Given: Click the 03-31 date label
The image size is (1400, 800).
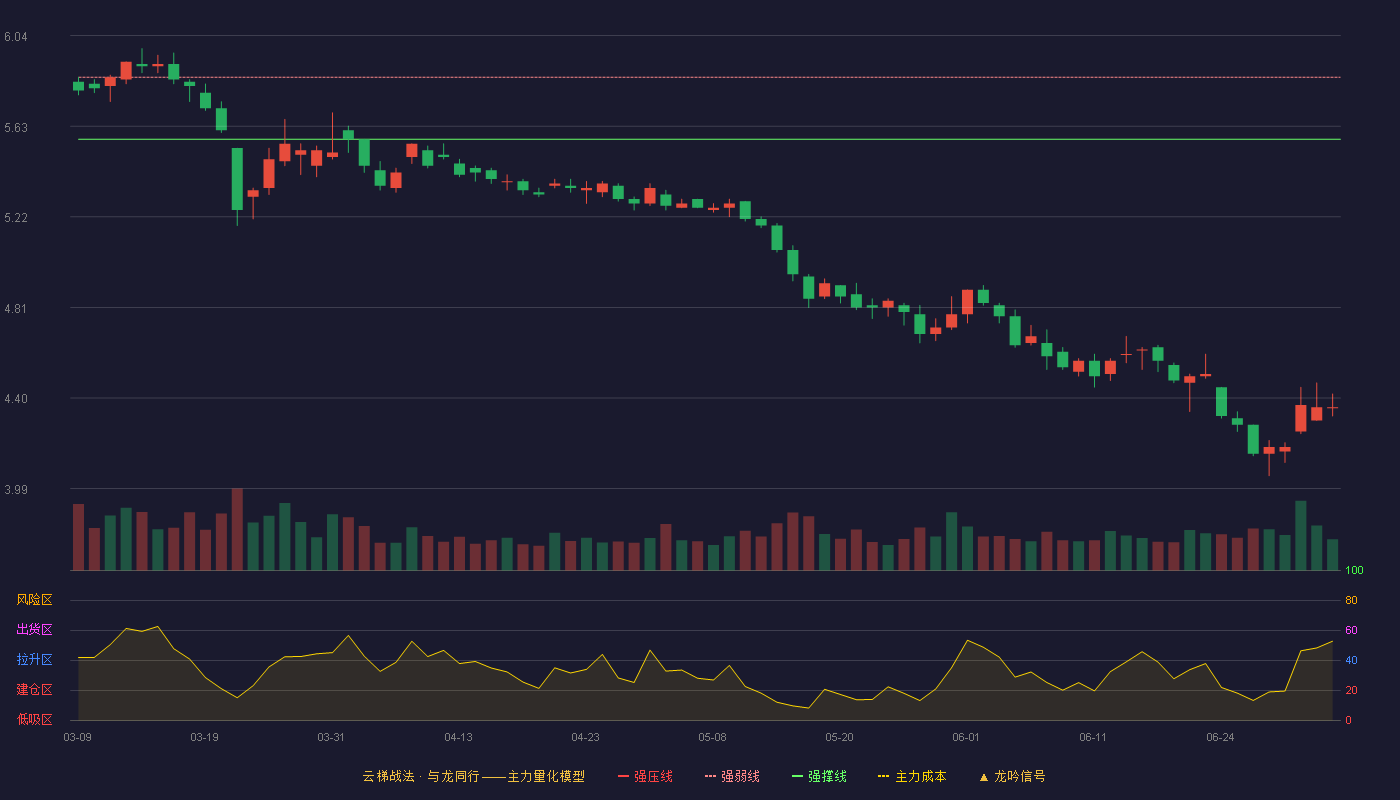Looking at the screenshot, I should pyautogui.click(x=331, y=737).
